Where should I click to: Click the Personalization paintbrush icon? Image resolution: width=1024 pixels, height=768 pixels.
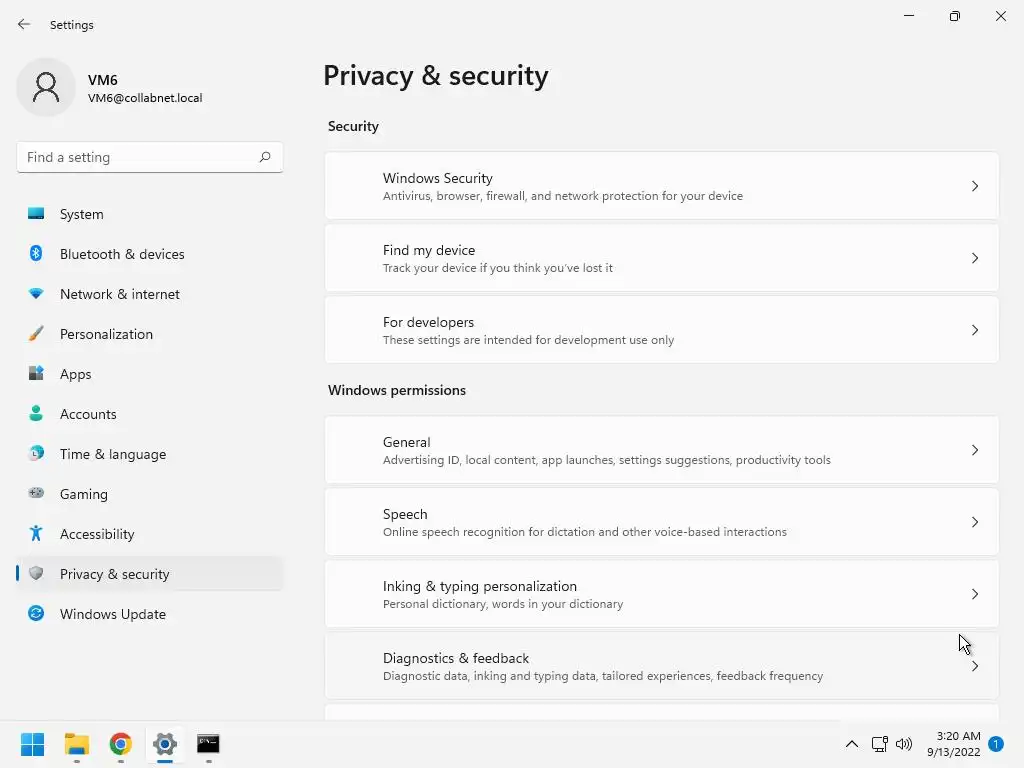click(x=36, y=334)
